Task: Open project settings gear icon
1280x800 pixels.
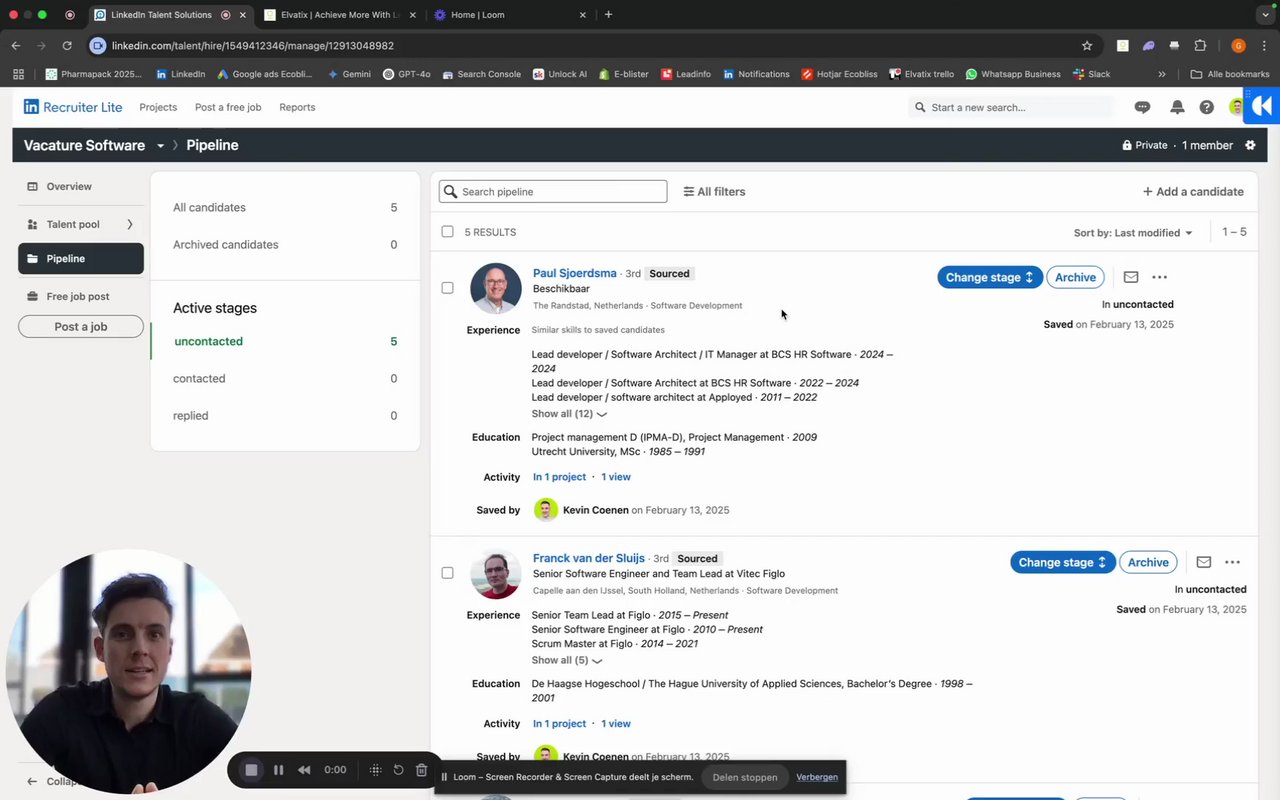Action: (1250, 145)
